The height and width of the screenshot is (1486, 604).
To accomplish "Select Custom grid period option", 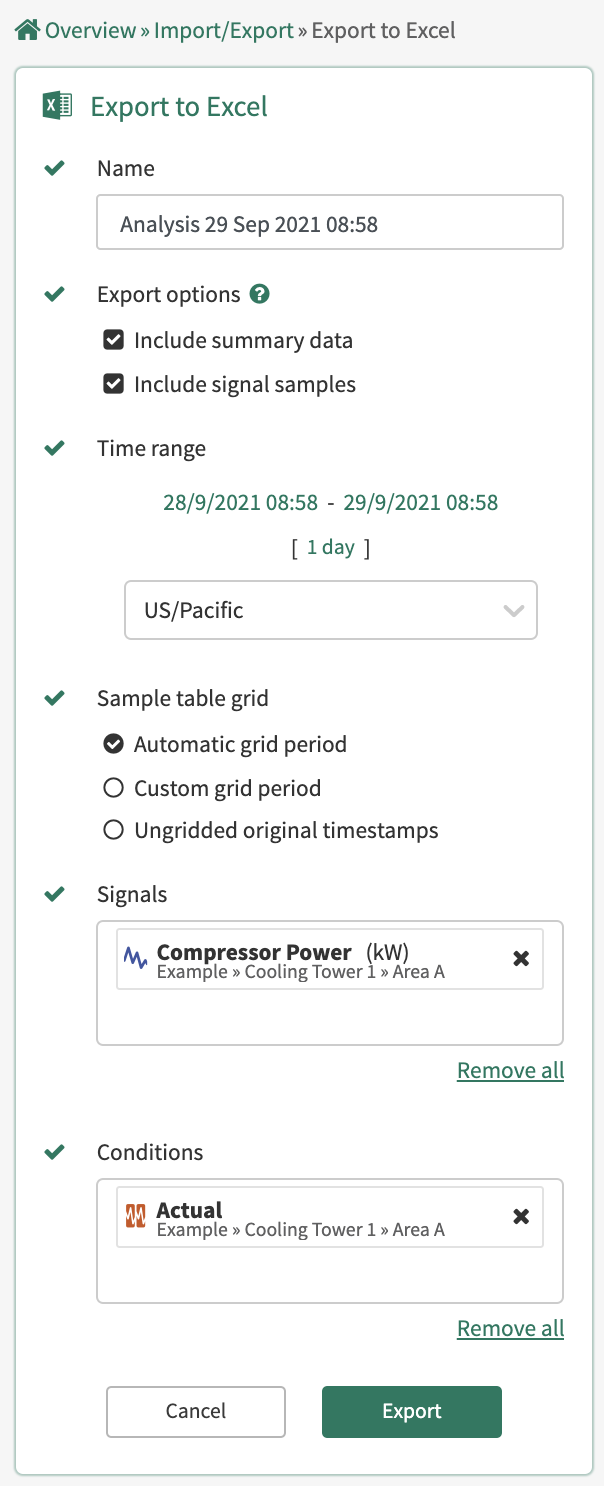I will tap(114, 788).
